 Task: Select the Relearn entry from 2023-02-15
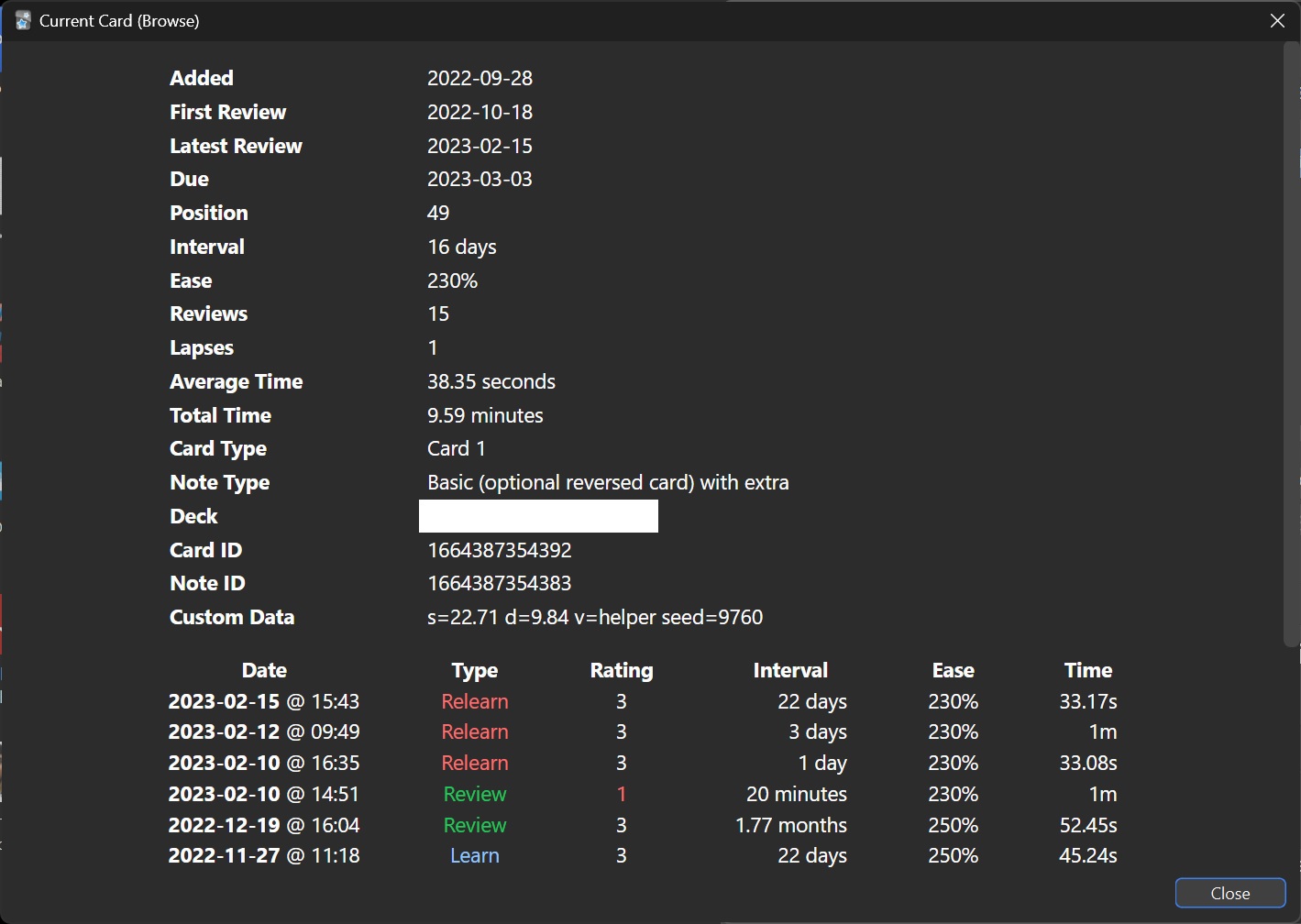pos(474,701)
